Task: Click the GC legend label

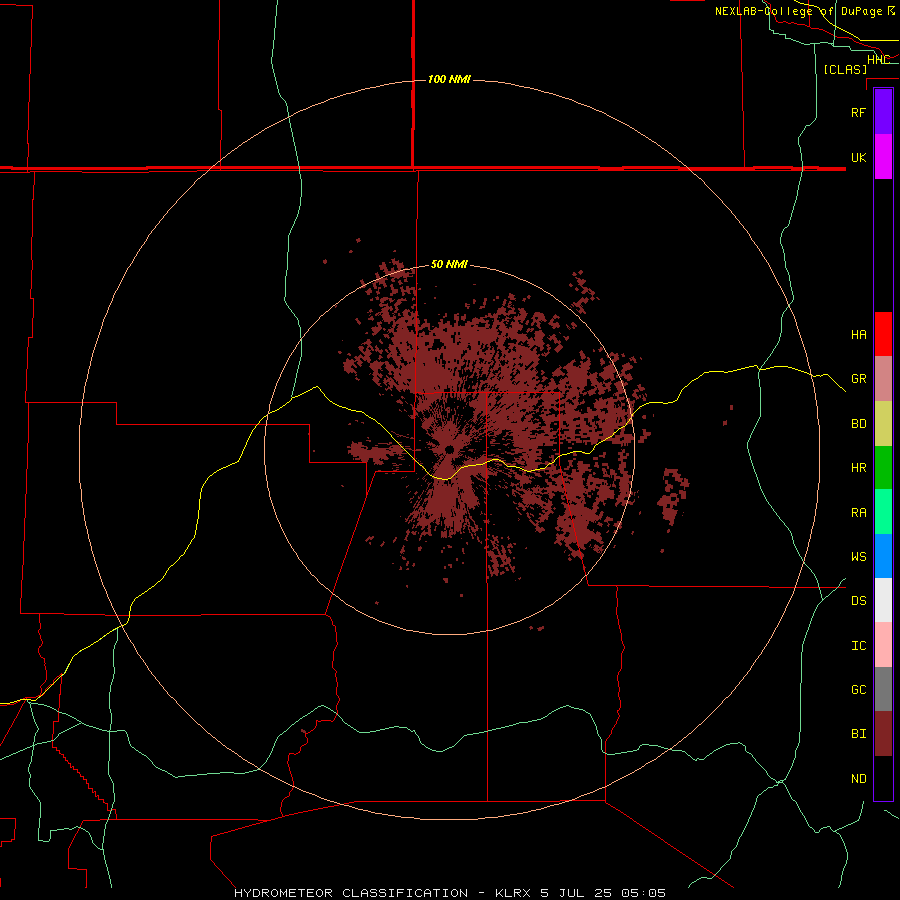Action: [858, 690]
